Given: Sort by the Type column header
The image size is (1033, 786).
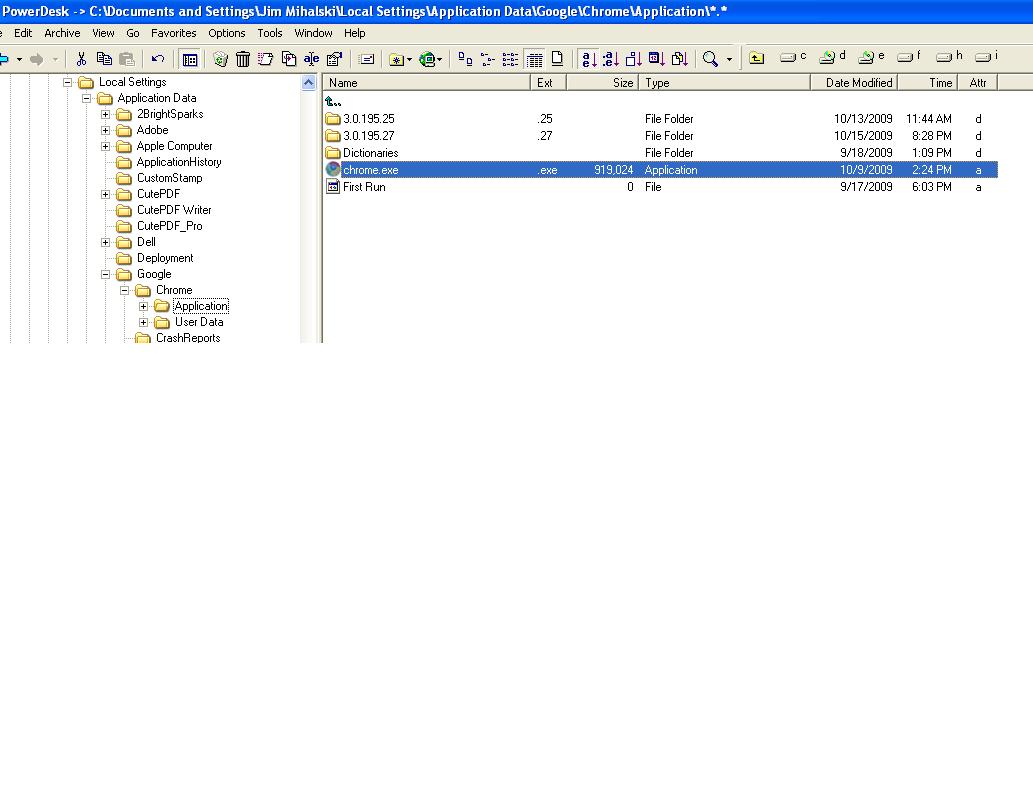Looking at the screenshot, I should pos(725,82).
